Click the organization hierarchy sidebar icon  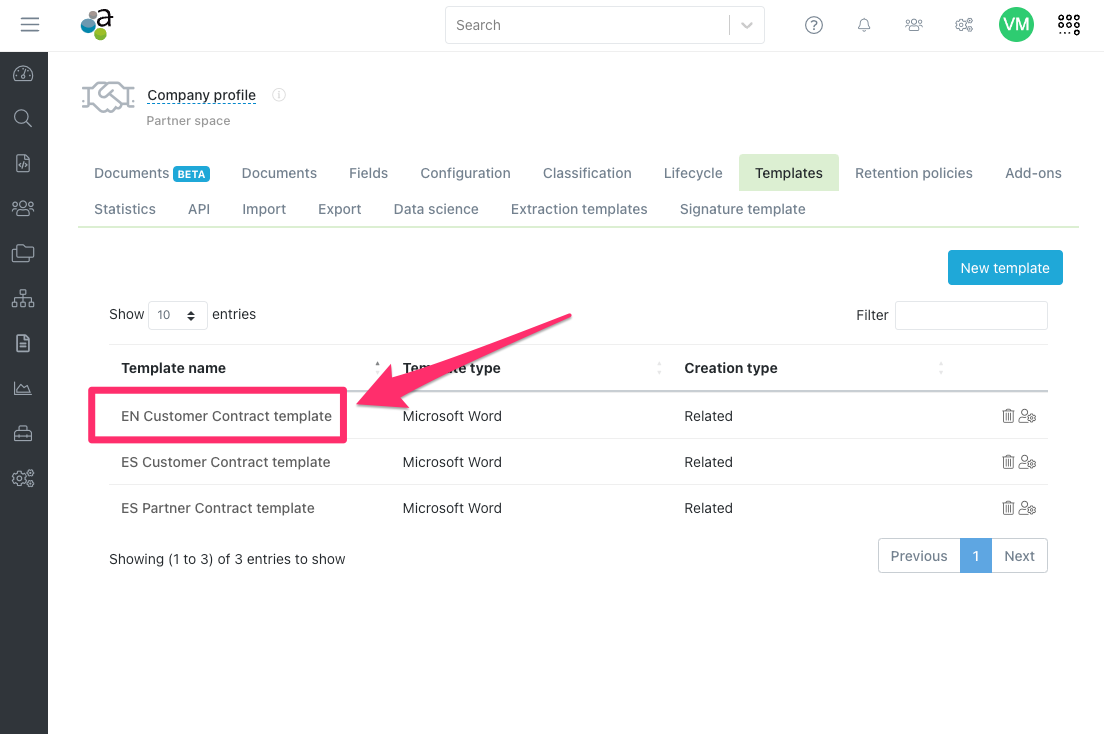23,299
